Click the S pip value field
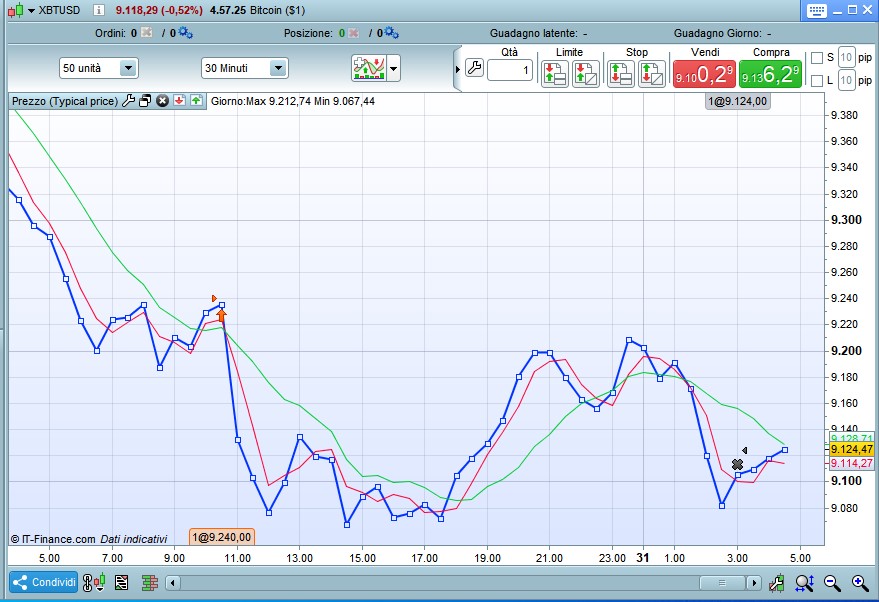This screenshot has height=602, width=879. pos(846,57)
